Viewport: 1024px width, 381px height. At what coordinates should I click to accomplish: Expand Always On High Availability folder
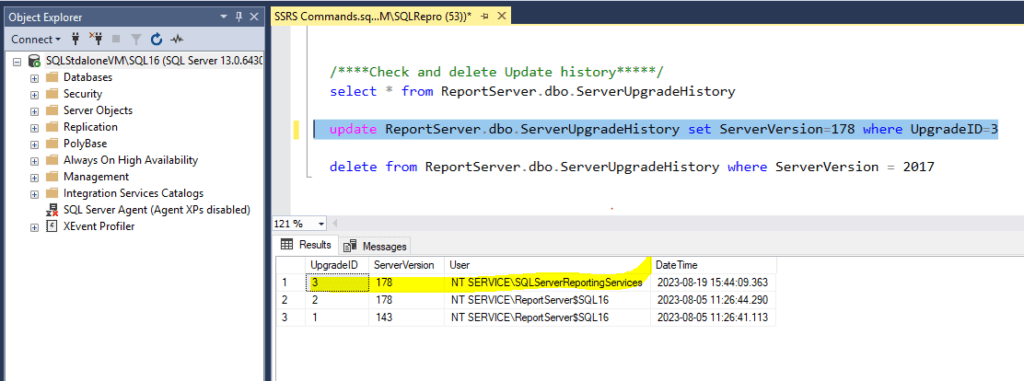click(34, 161)
